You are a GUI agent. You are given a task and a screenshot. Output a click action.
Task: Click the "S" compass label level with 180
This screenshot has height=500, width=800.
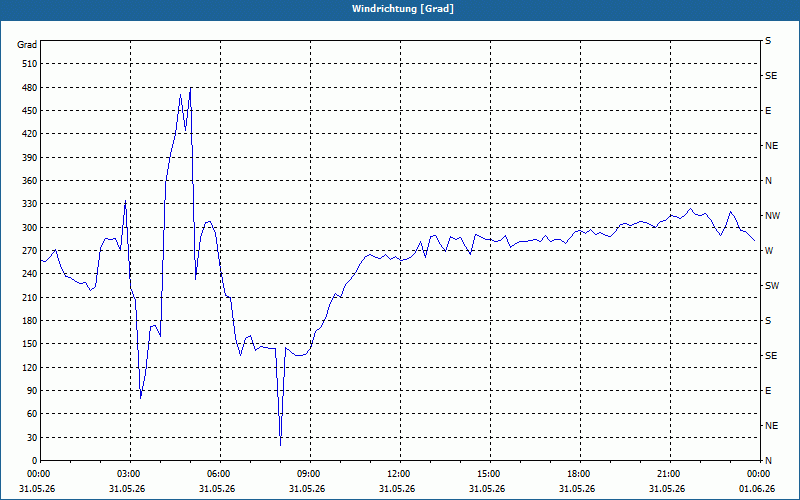tap(768, 321)
